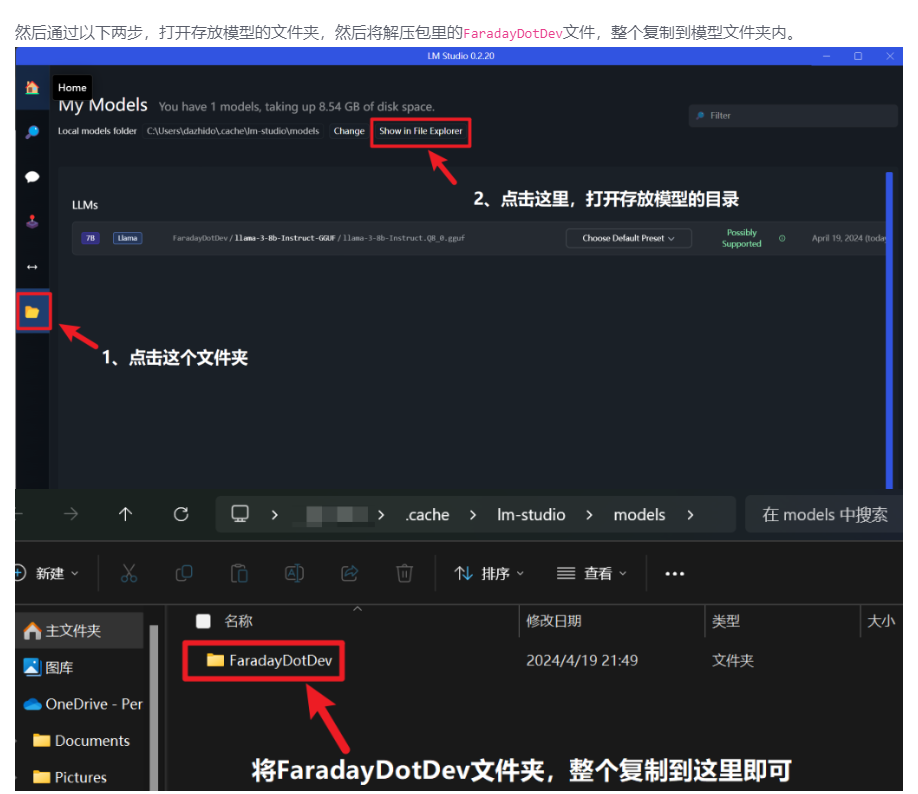Viewport: 918px width, 794px height.
Task: Click the Local Server double-arrow sidebar icon
Action: pos(32,267)
